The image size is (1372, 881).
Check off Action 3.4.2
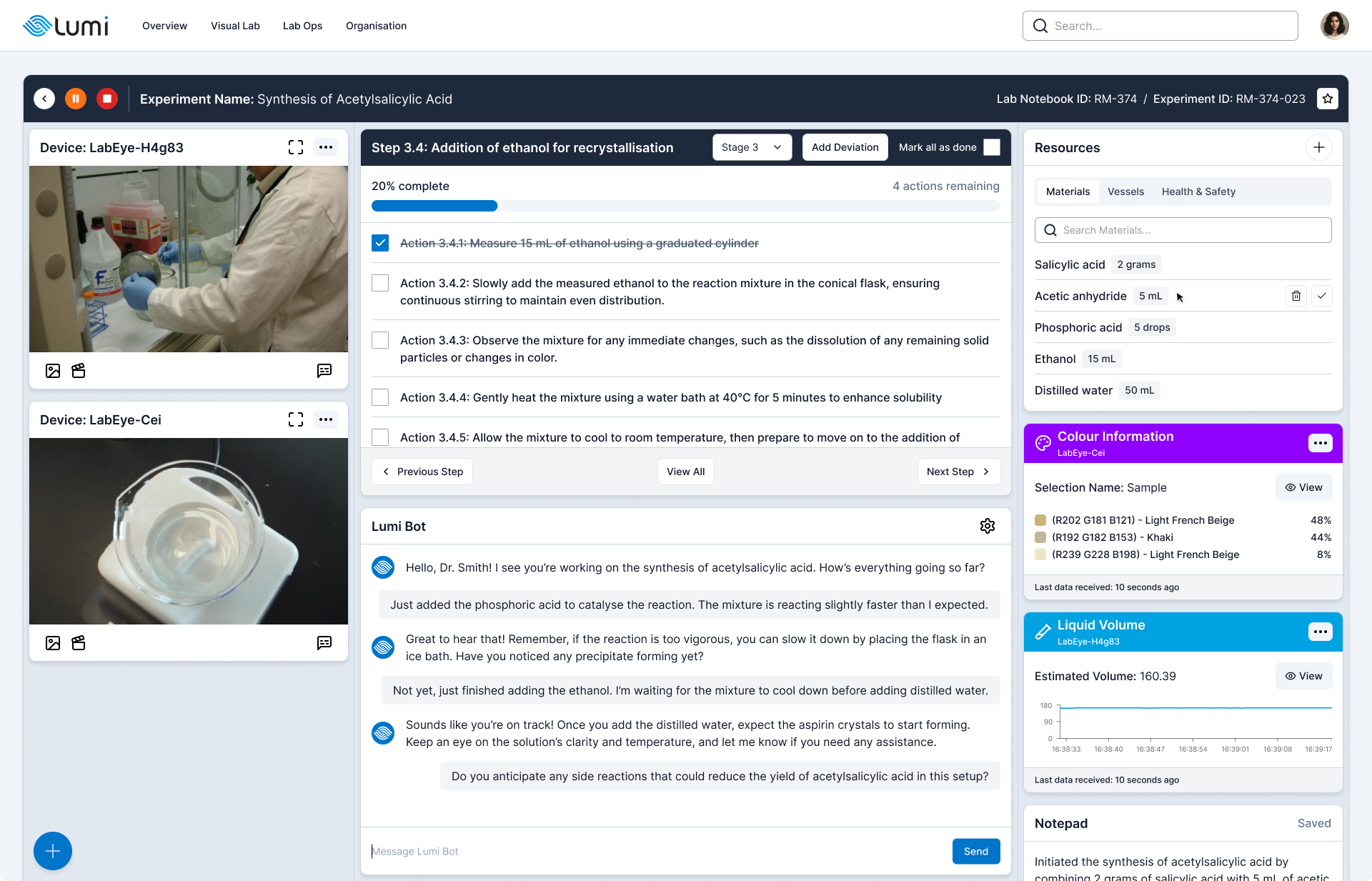tap(379, 283)
